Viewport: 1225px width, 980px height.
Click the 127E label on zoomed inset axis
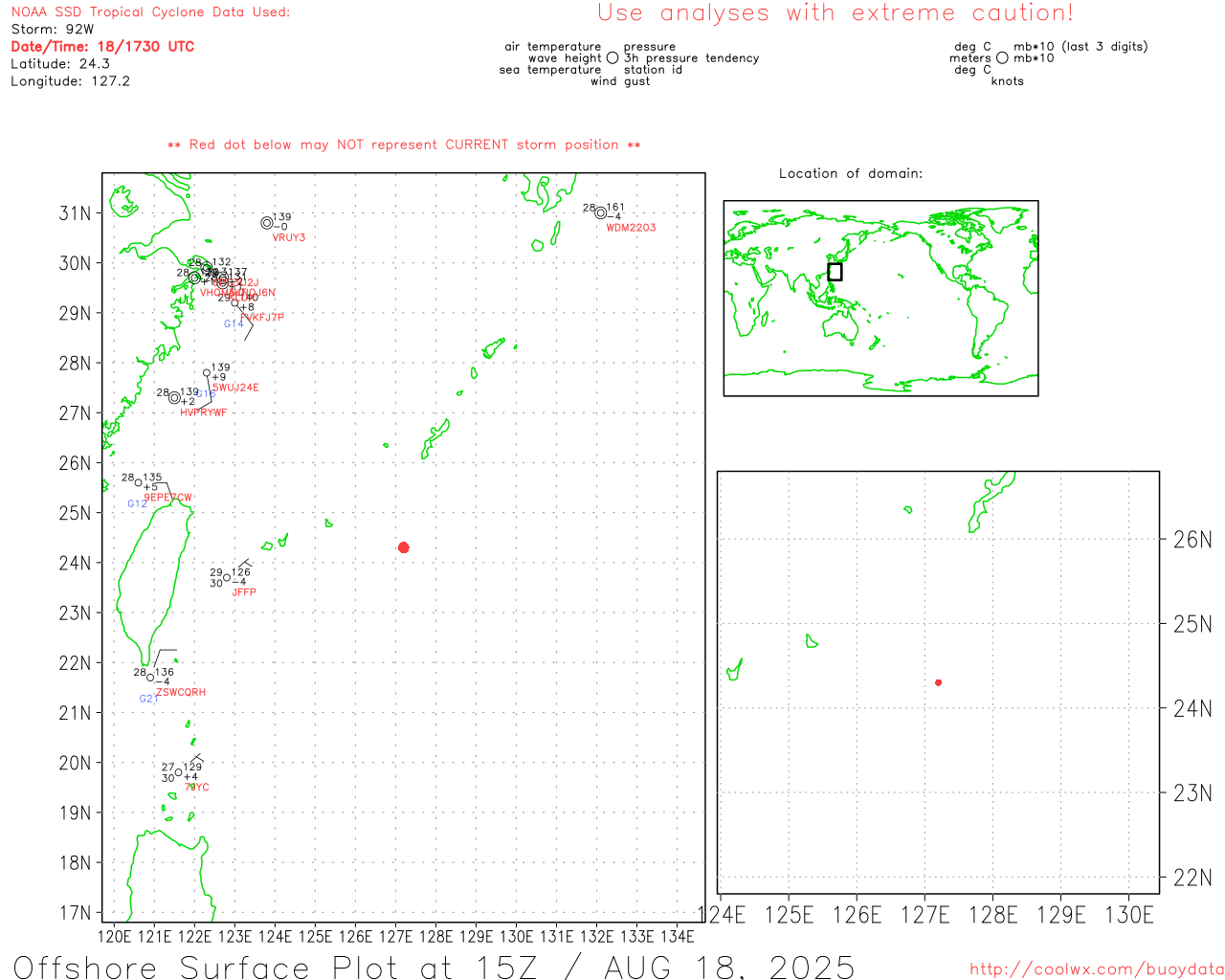coord(925,915)
